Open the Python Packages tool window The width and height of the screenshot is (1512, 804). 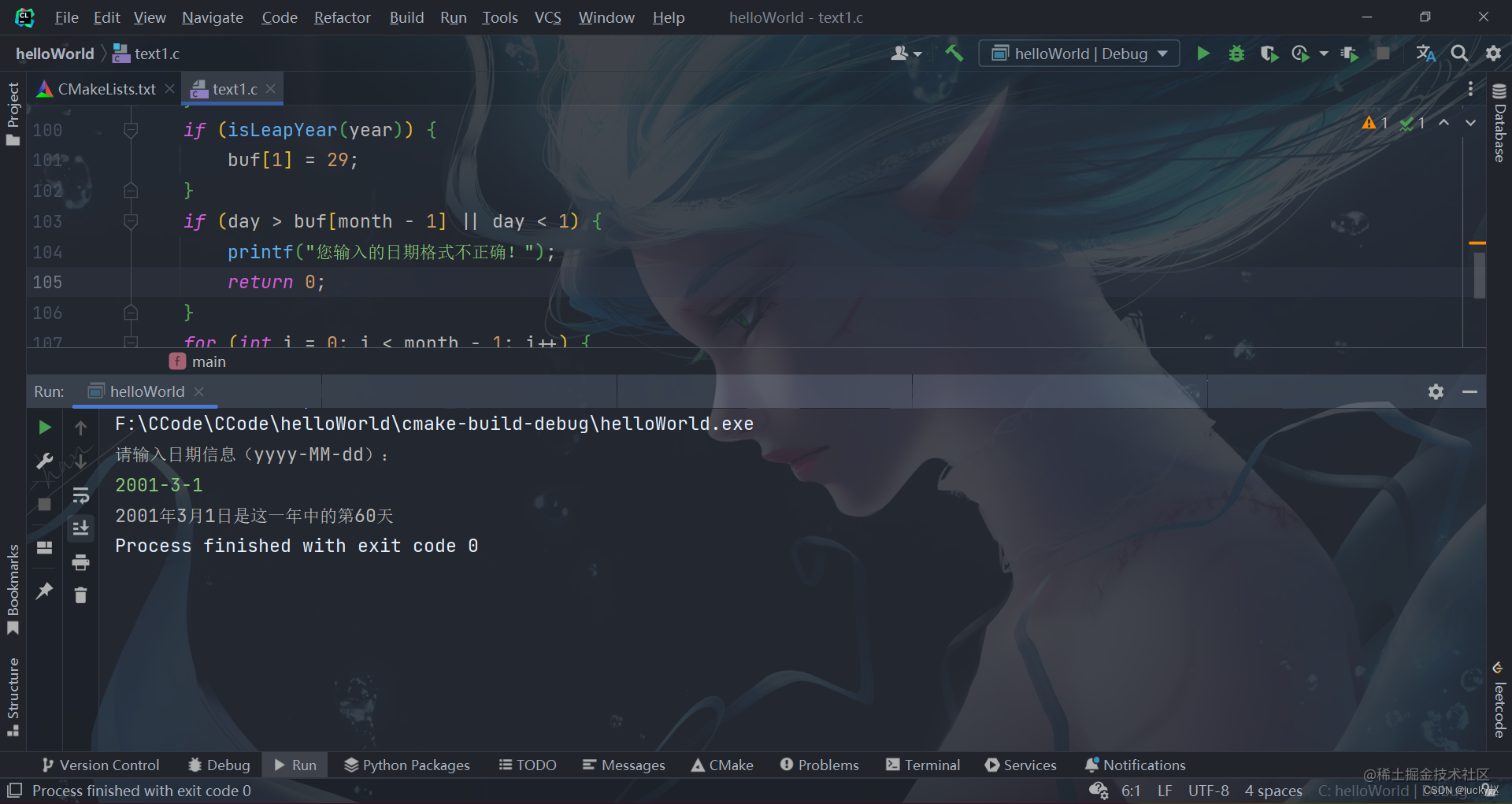407,765
